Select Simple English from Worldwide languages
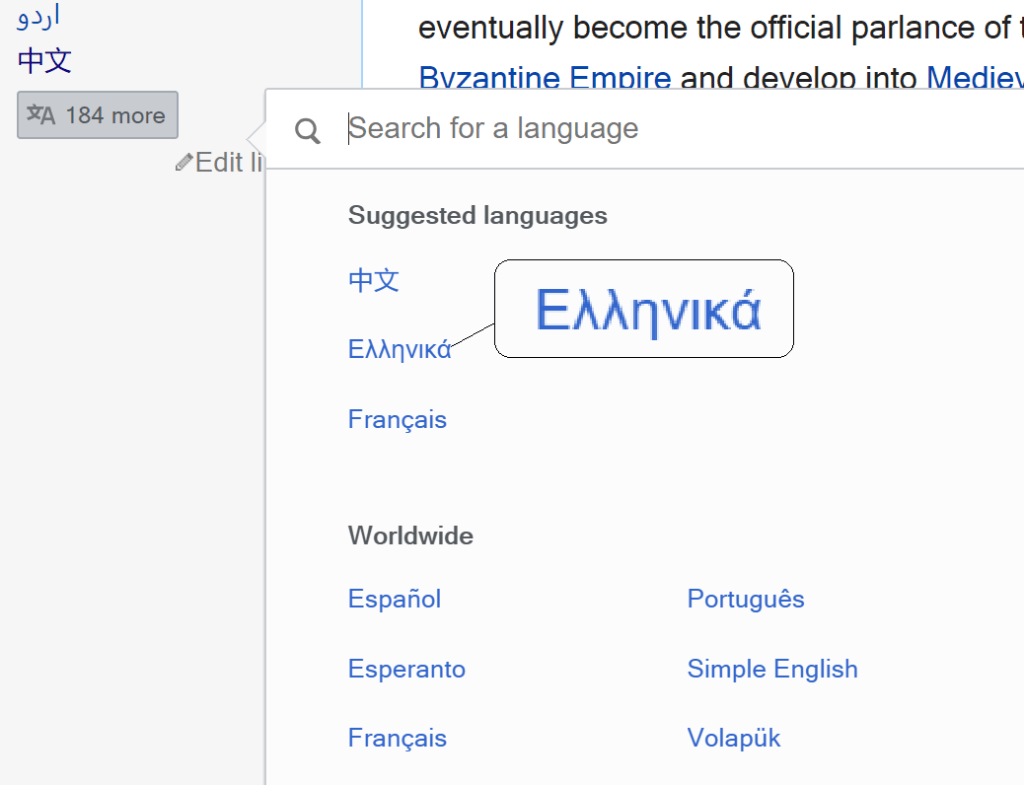This screenshot has height=785, width=1024. 772,669
